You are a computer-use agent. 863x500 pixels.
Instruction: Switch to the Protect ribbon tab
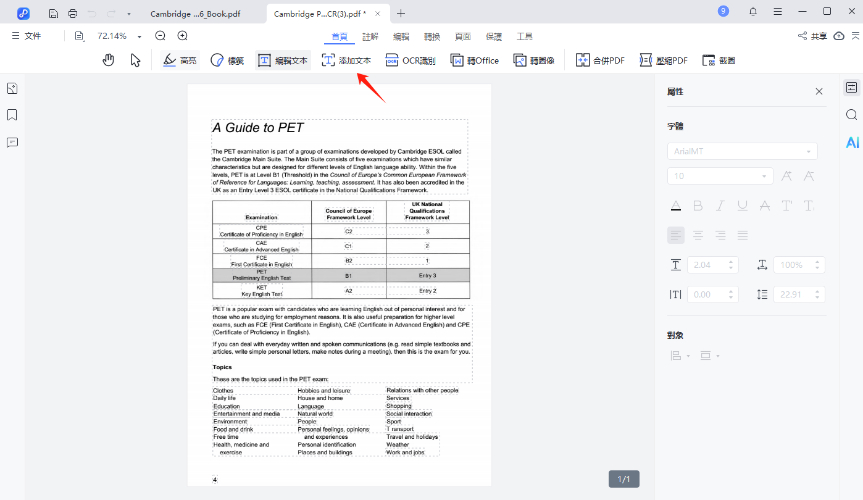click(494, 36)
